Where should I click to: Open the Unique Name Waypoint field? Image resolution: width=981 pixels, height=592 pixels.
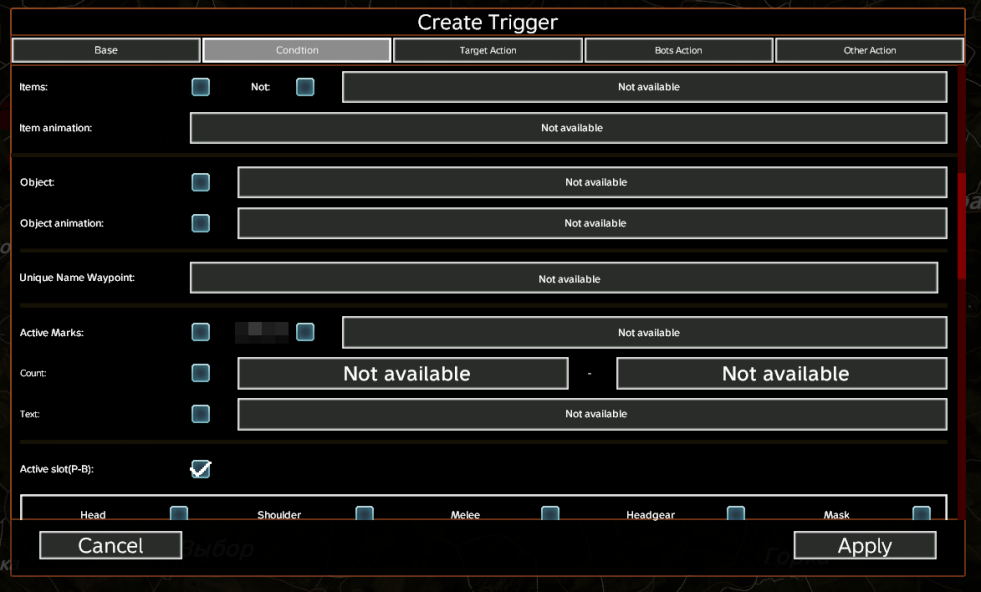pos(564,278)
